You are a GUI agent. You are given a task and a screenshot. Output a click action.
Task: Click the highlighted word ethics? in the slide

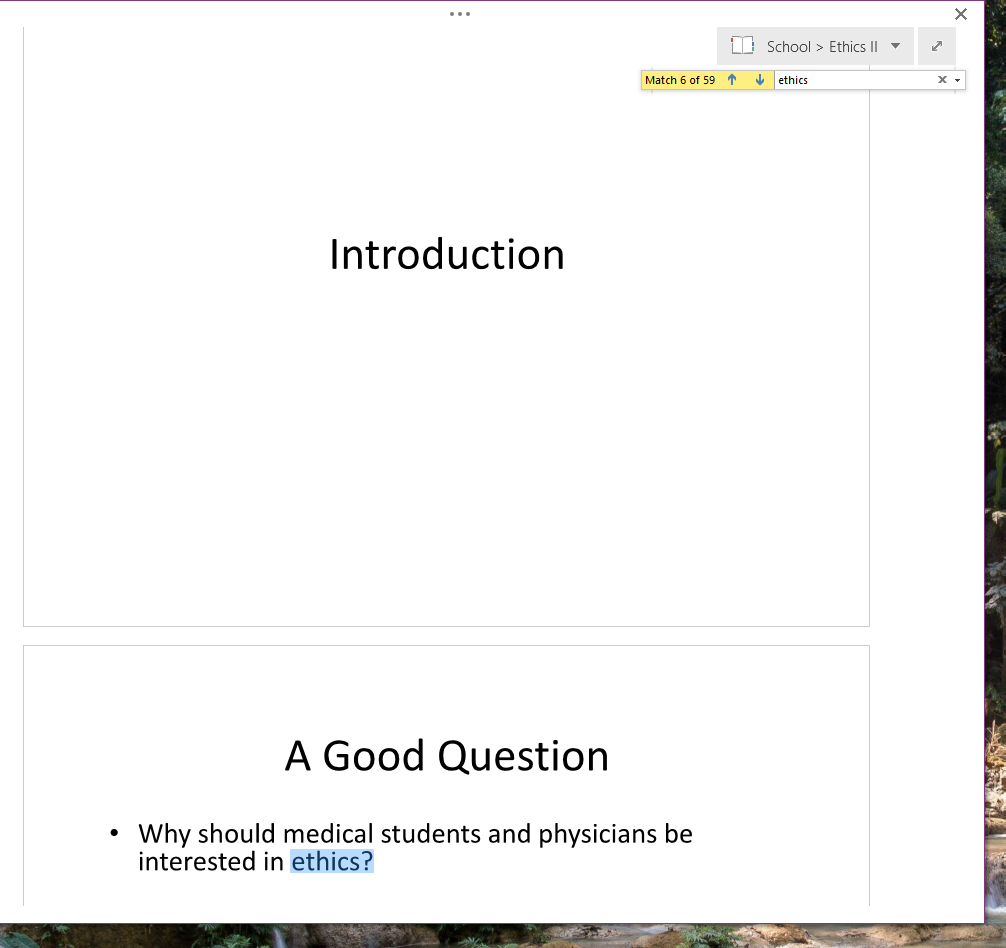[x=332, y=861]
